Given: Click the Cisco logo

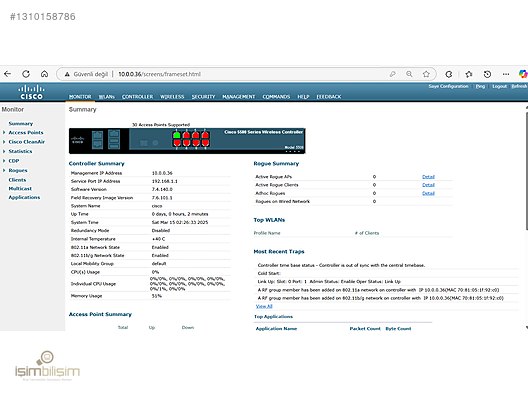Looking at the screenshot, I should (x=31, y=92).
